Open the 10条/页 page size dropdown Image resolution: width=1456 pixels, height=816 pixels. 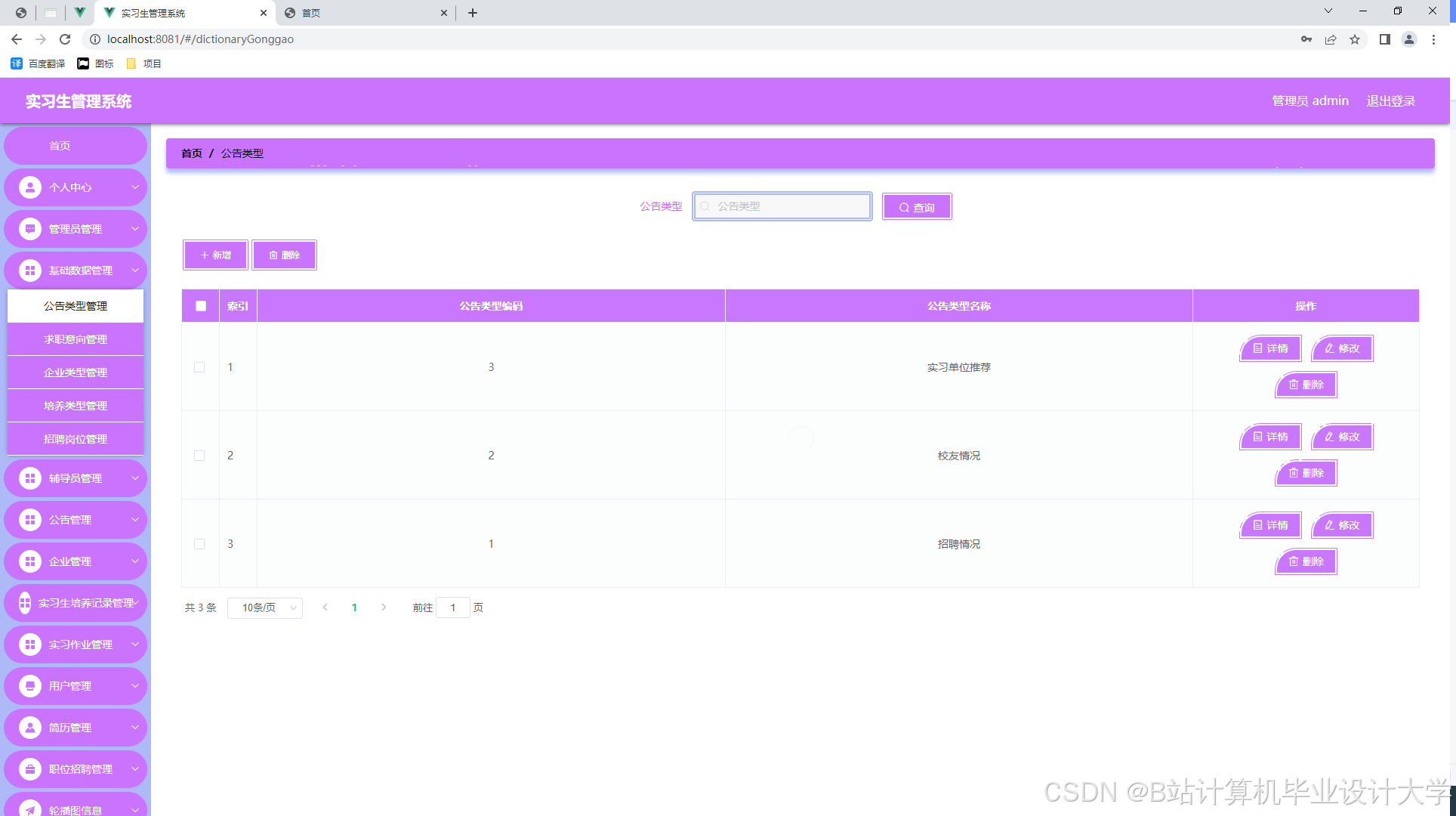click(x=265, y=607)
